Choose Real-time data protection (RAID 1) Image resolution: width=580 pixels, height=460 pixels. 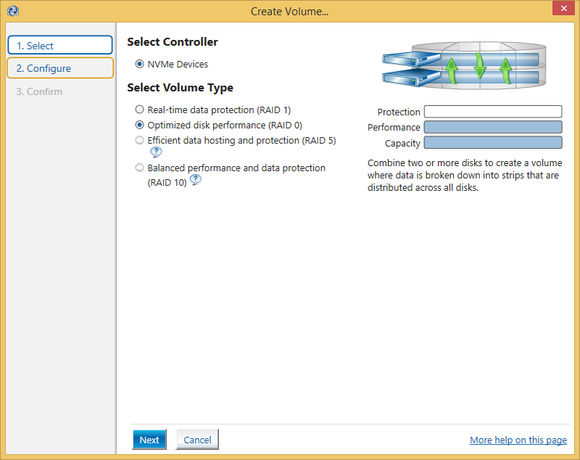(x=139, y=109)
